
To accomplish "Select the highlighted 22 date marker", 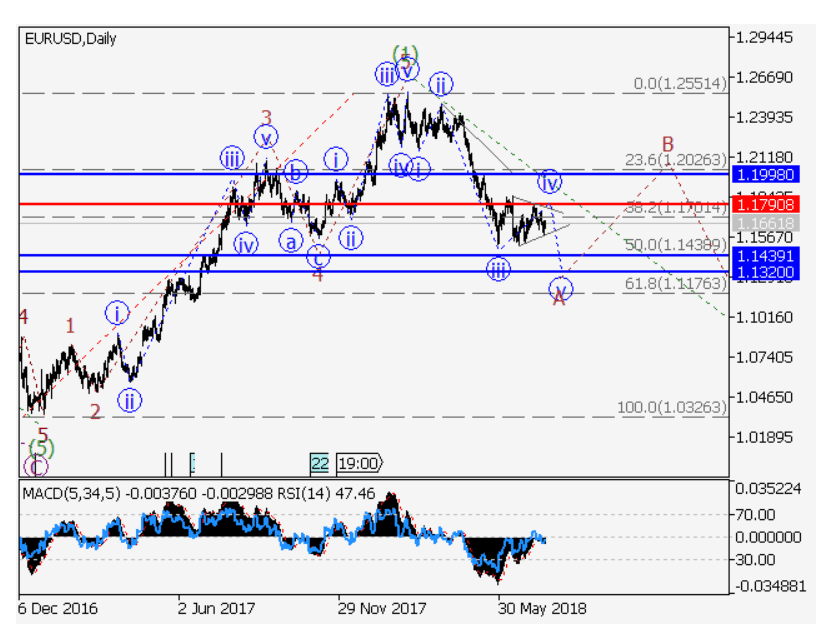I will [x=319, y=463].
